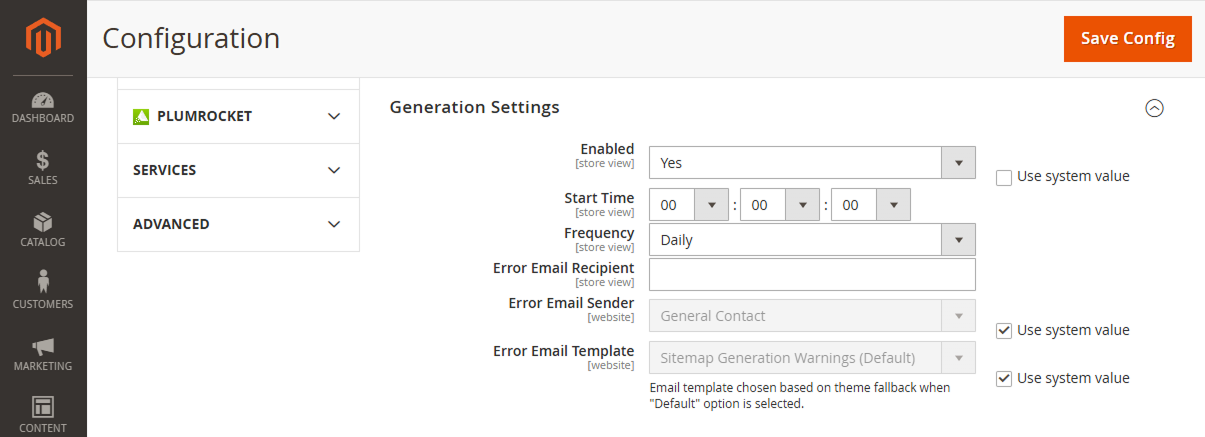Collapse Generation Settings with circle arrow icon
The height and width of the screenshot is (437, 1205).
[1154, 108]
